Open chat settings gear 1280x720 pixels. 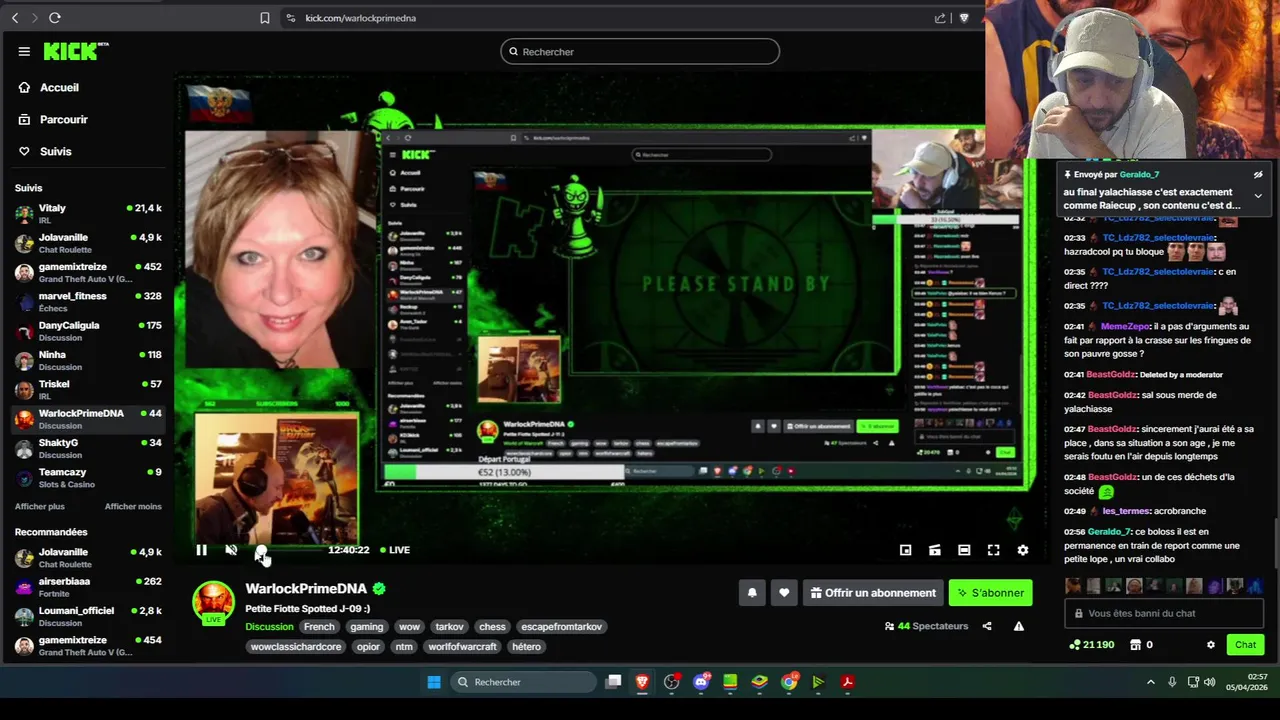click(x=1211, y=645)
